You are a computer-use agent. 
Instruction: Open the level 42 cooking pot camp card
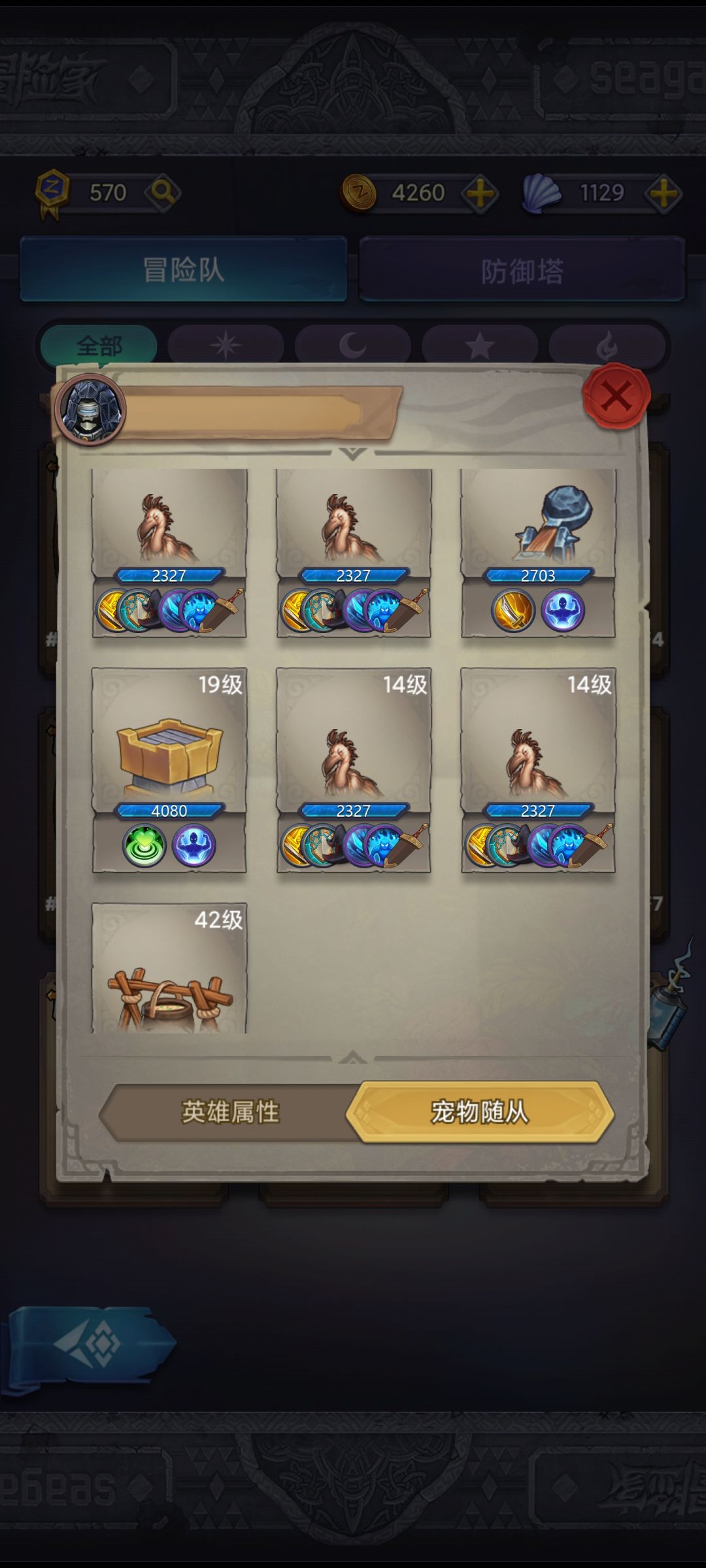point(169,968)
